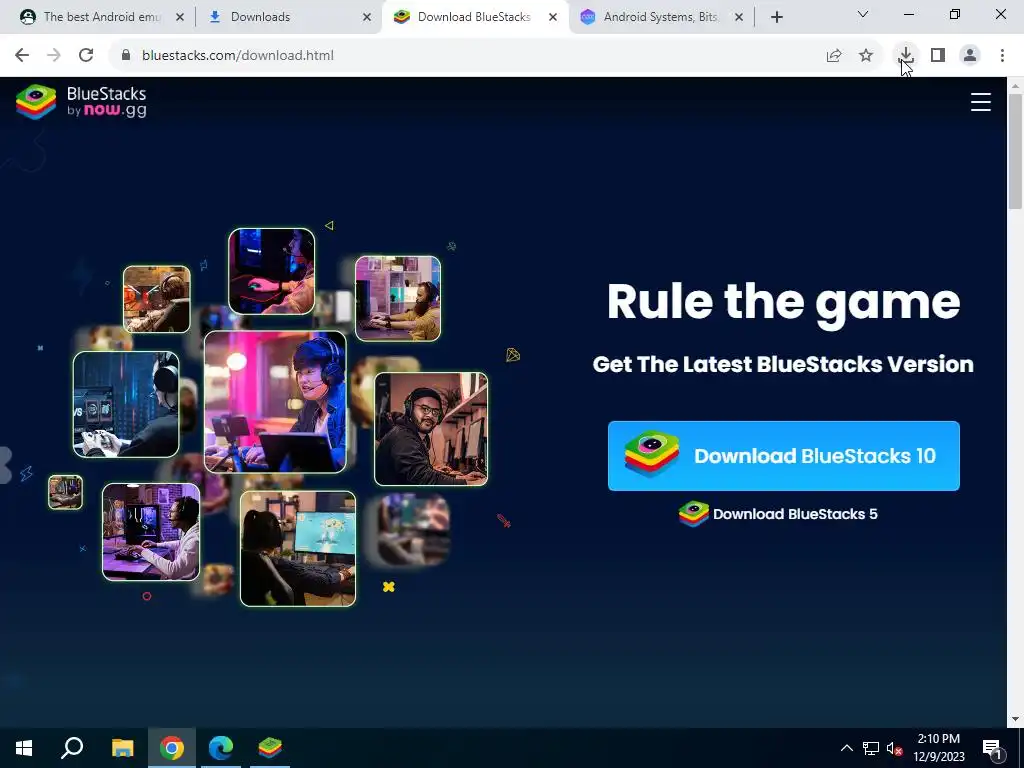Show hidden system tray icons
The width and height of the screenshot is (1024, 768).
pos(846,748)
